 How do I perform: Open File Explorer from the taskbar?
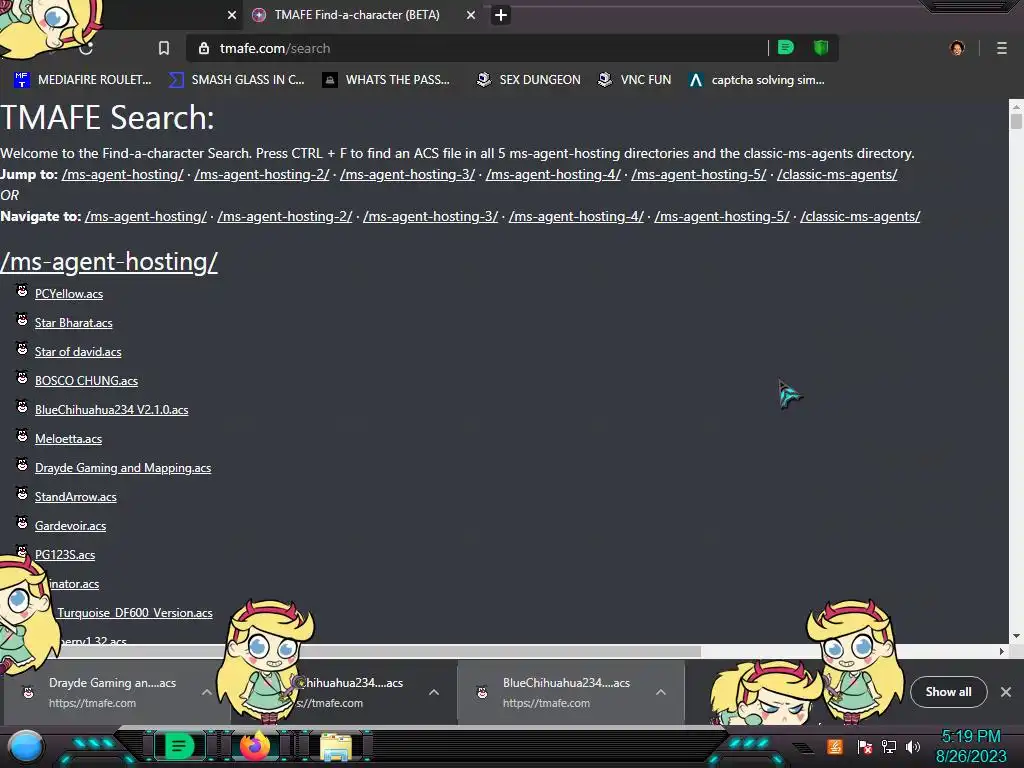336,747
